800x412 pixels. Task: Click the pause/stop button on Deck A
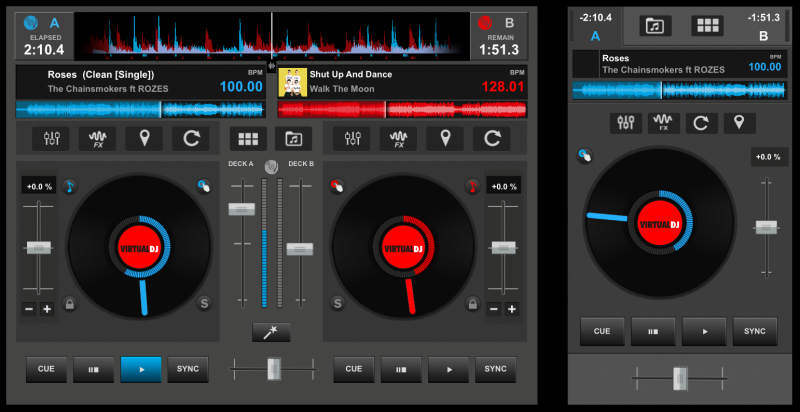coord(93,369)
